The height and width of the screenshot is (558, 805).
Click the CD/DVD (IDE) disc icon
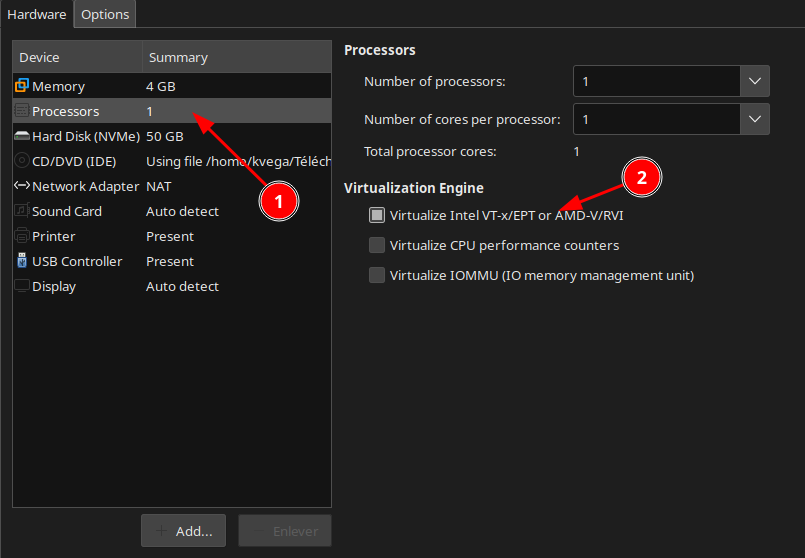click(22, 161)
